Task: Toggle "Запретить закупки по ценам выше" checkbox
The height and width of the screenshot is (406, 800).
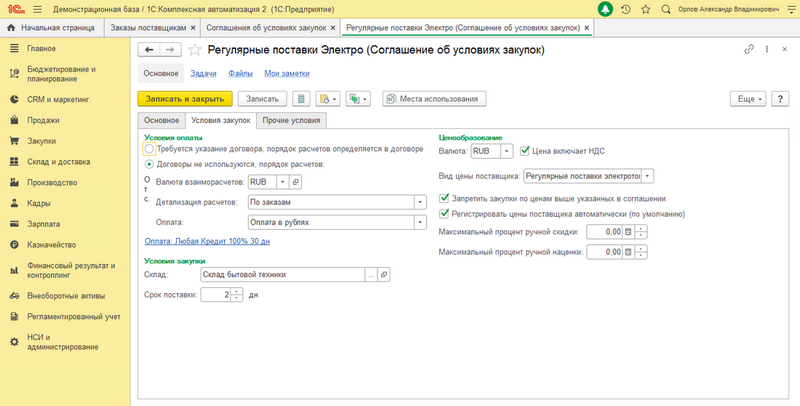Action: click(445, 198)
